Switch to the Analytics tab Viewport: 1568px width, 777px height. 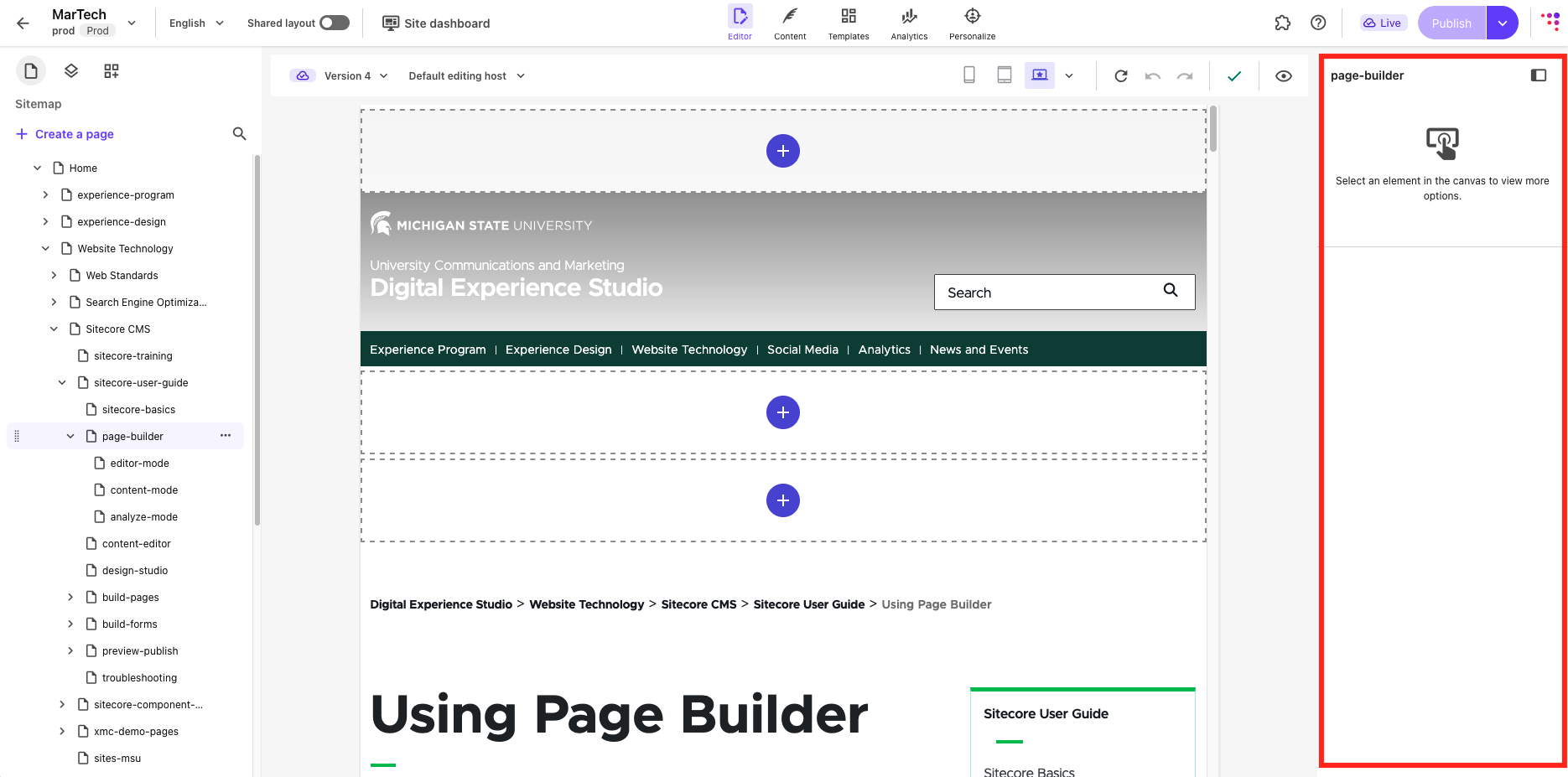click(909, 23)
